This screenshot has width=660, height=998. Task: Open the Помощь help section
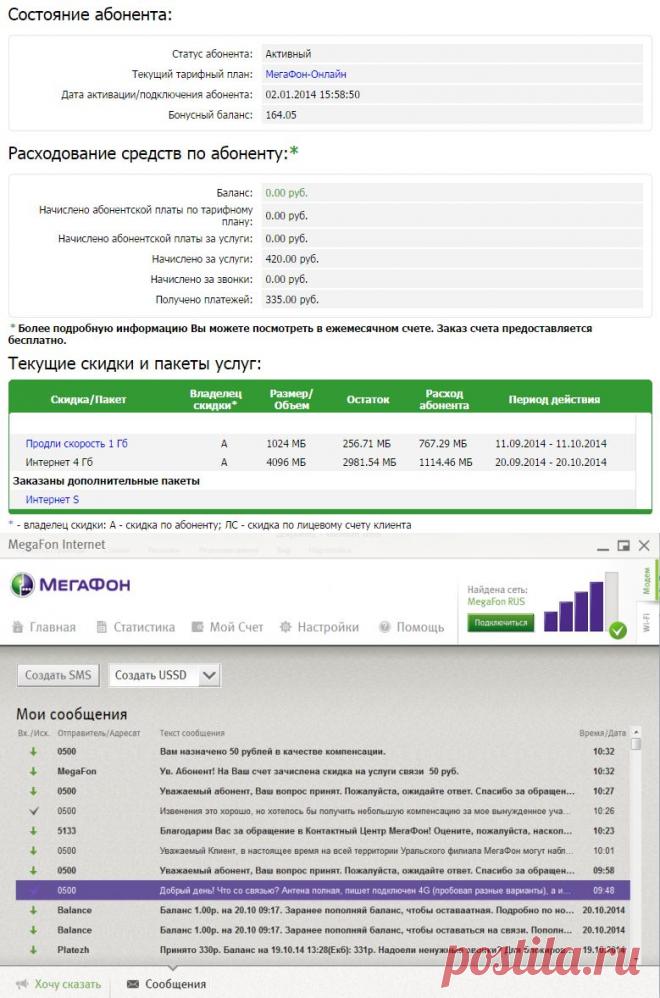[x=412, y=627]
